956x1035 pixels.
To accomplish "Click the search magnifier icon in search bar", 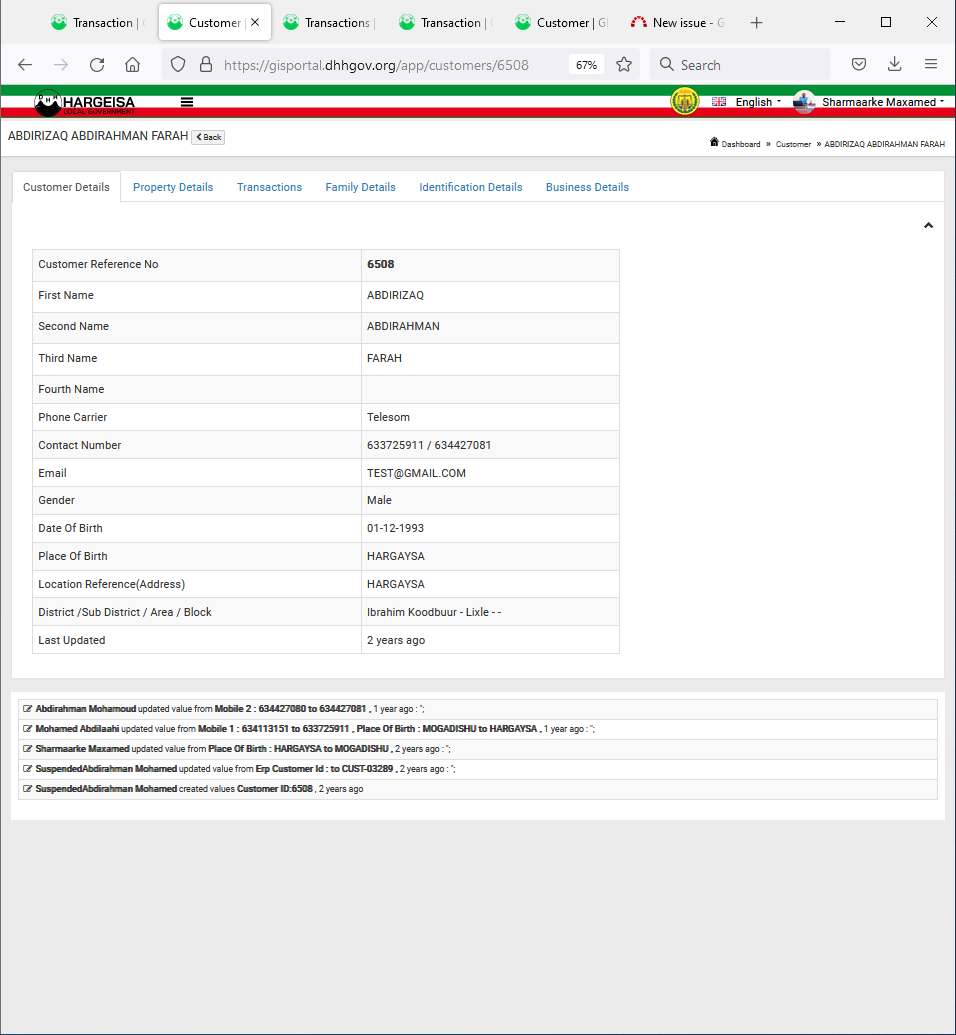I will pos(667,65).
